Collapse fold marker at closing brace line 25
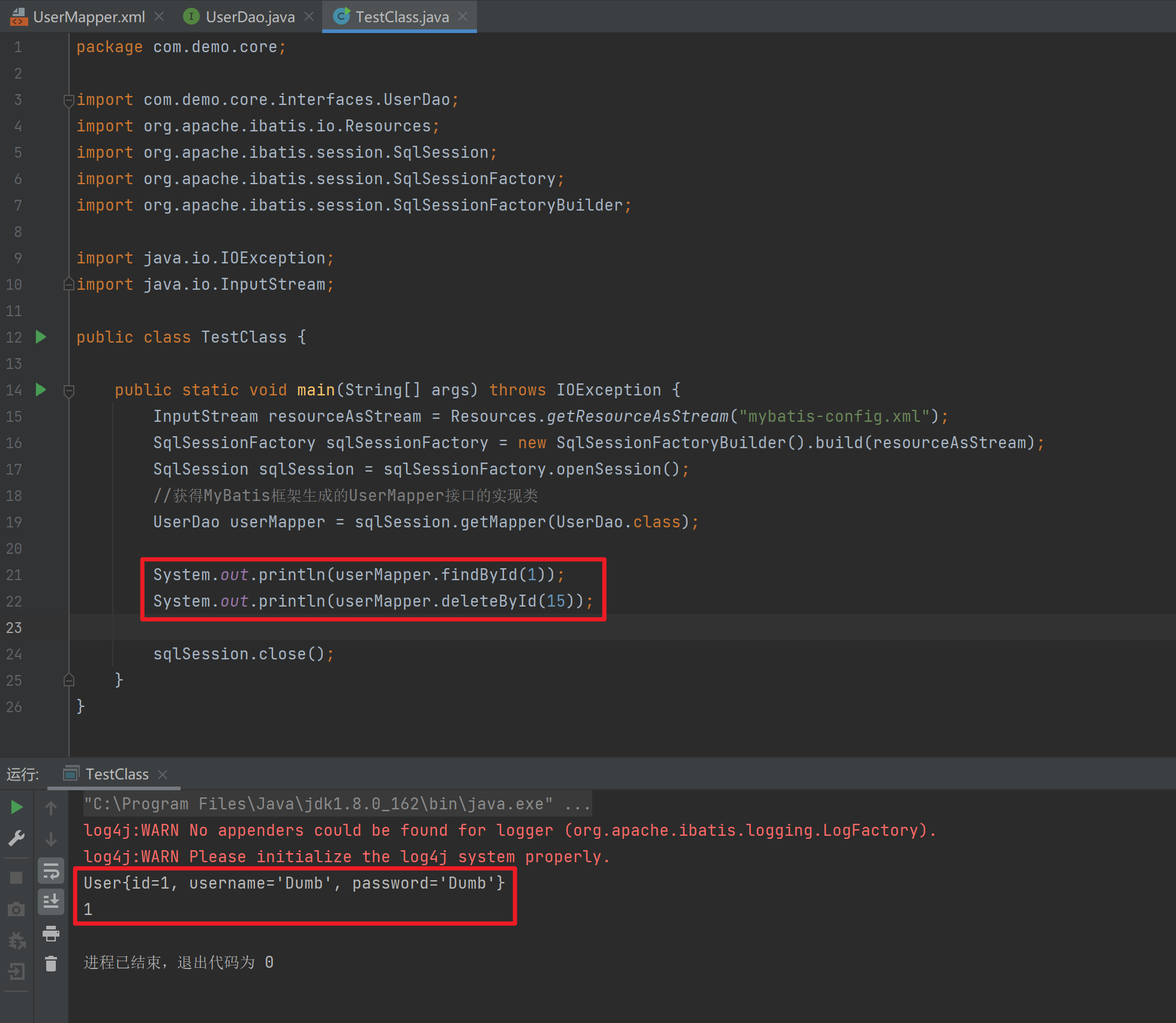Viewport: 1176px width, 1023px height. (x=68, y=680)
